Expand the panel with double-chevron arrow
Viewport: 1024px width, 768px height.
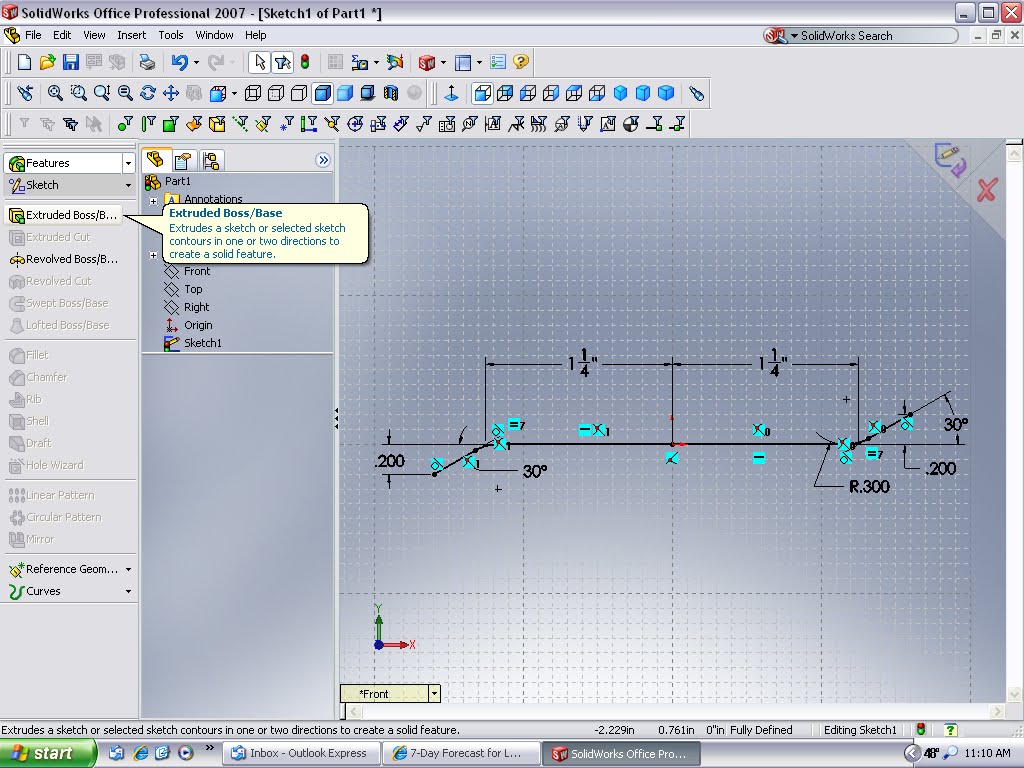(323, 160)
